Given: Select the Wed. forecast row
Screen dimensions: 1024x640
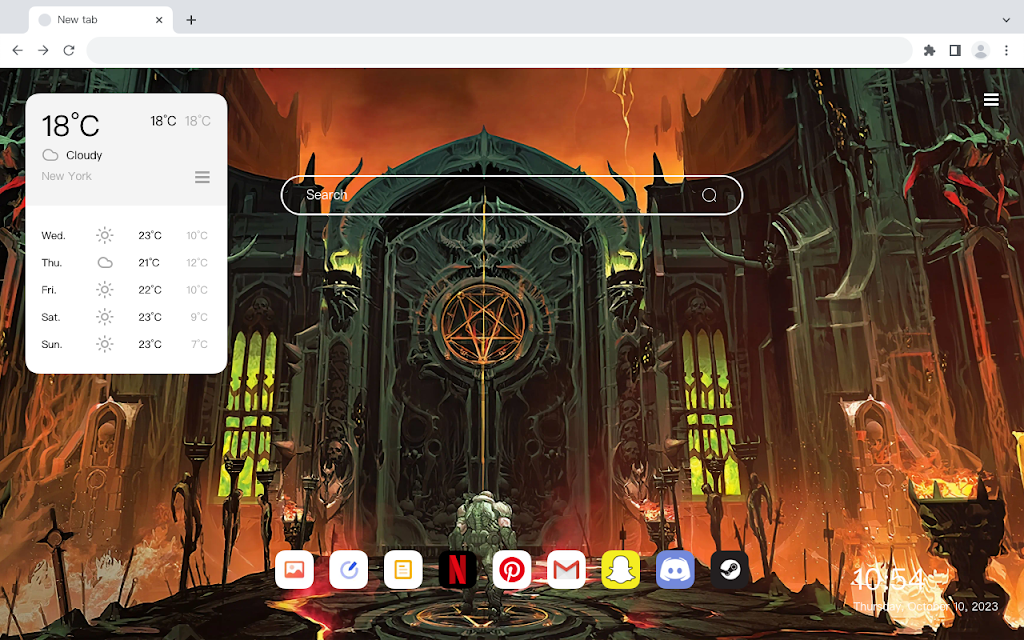Looking at the screenshot, I should (125, 235).
